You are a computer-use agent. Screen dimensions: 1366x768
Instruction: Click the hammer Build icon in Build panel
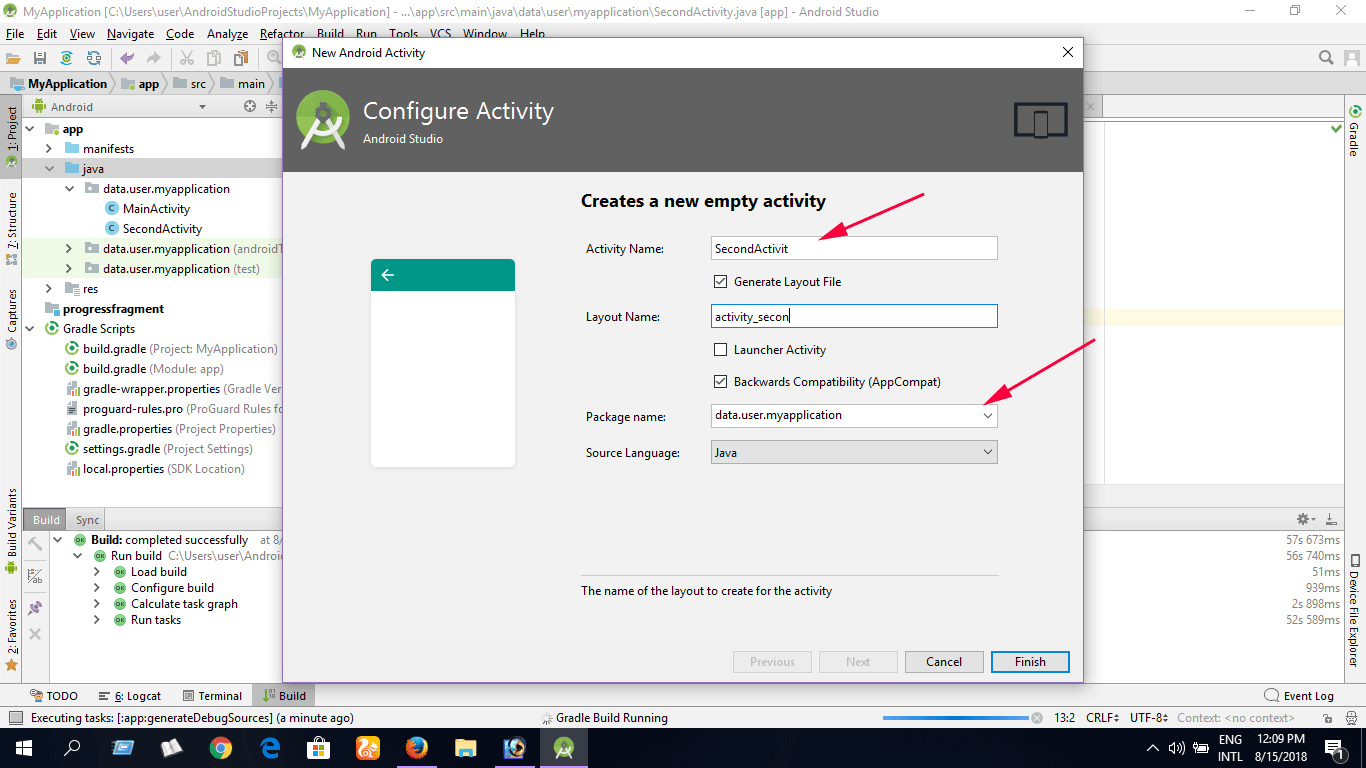[35, 545]
